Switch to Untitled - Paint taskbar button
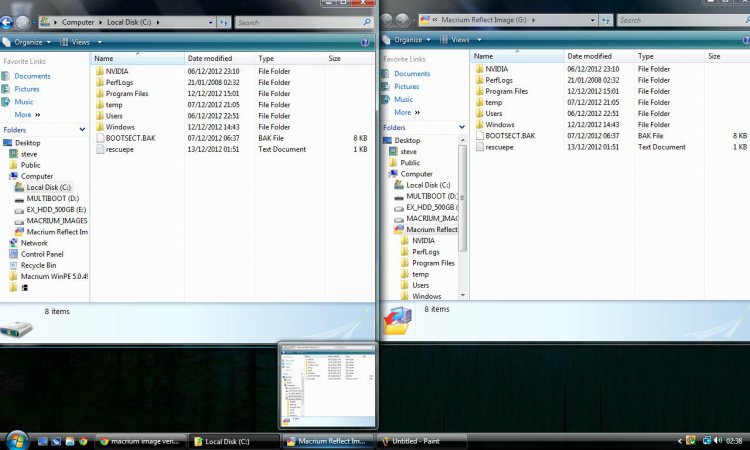The image size is (750, 450). click(422, 441)
